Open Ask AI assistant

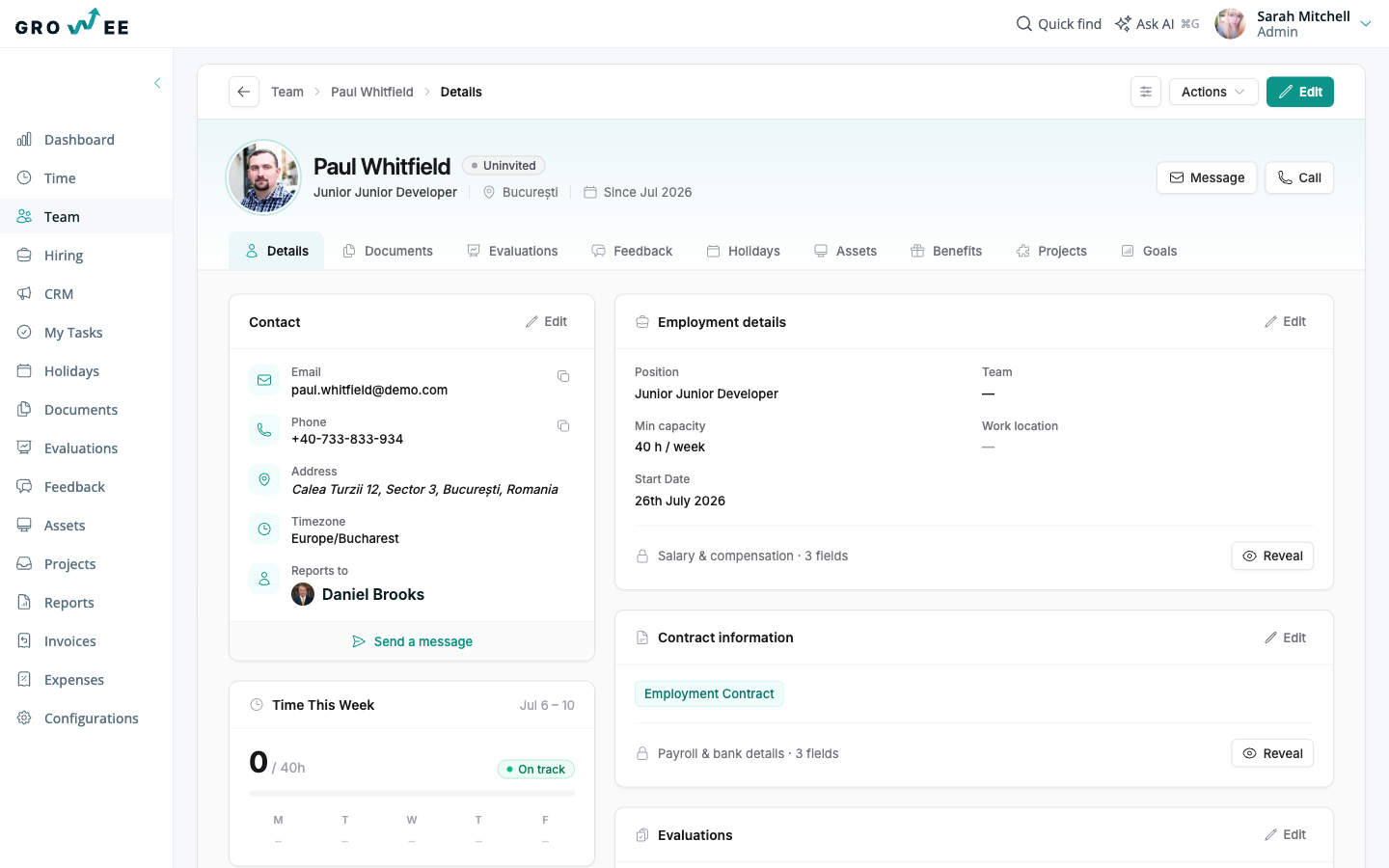point(1157,24)
